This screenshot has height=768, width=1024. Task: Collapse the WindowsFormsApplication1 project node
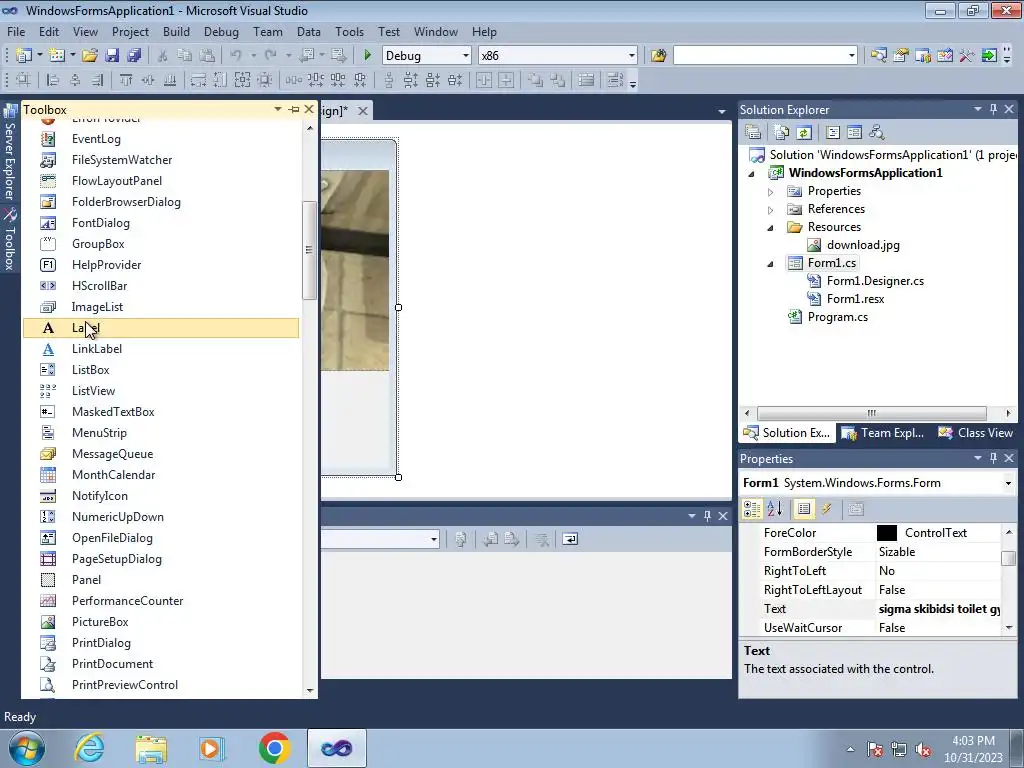point(751,174)
